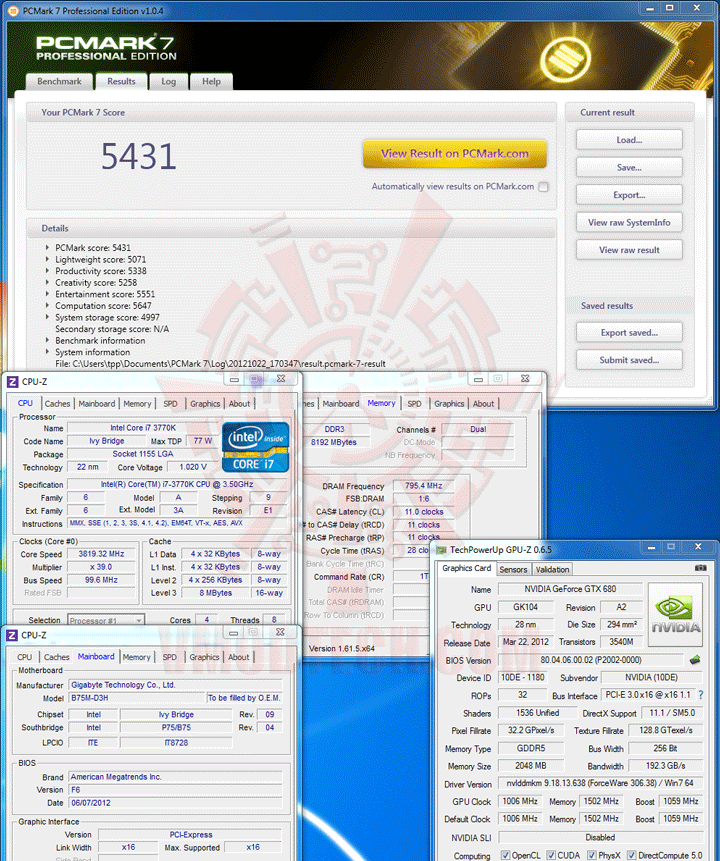The height and width of the screenshot is (861, 720).
Task: Toggle the CUDA checkbox in GPU-Z
Action: click(x=551, y=855)
